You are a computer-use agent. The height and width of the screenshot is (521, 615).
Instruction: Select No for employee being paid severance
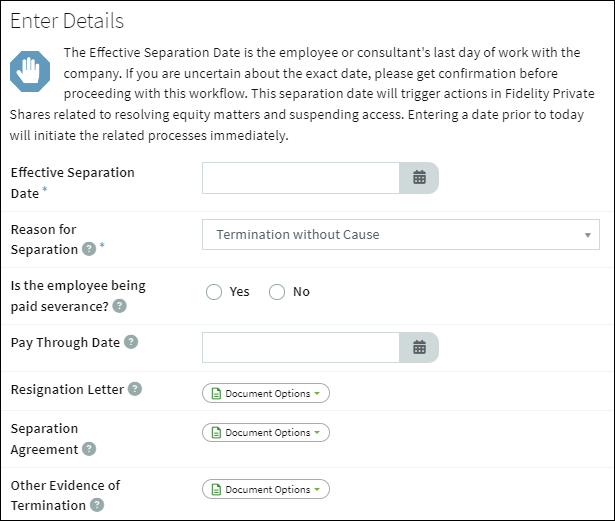click(x=277, y=292)
